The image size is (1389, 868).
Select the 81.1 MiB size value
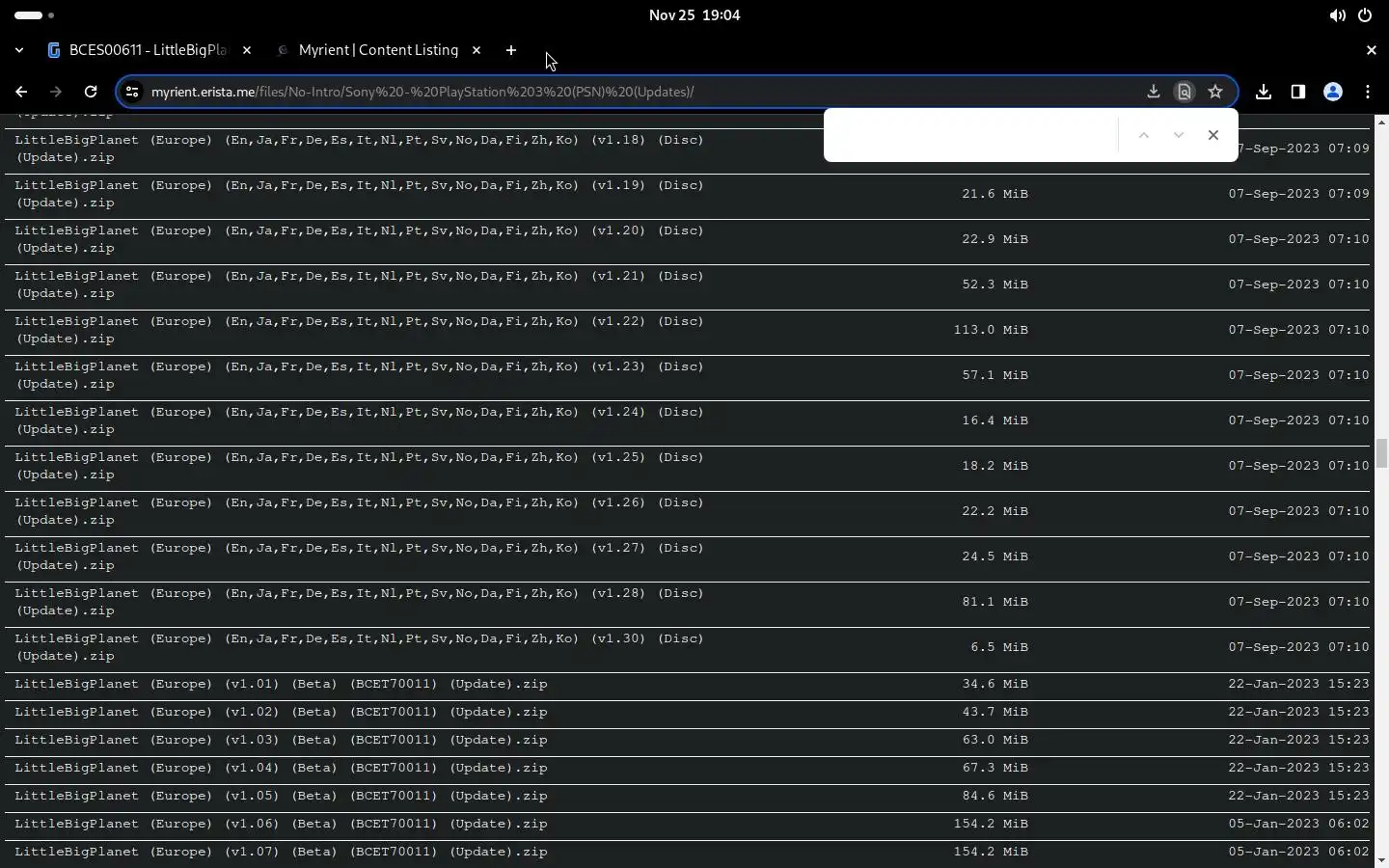click(994, 602)
